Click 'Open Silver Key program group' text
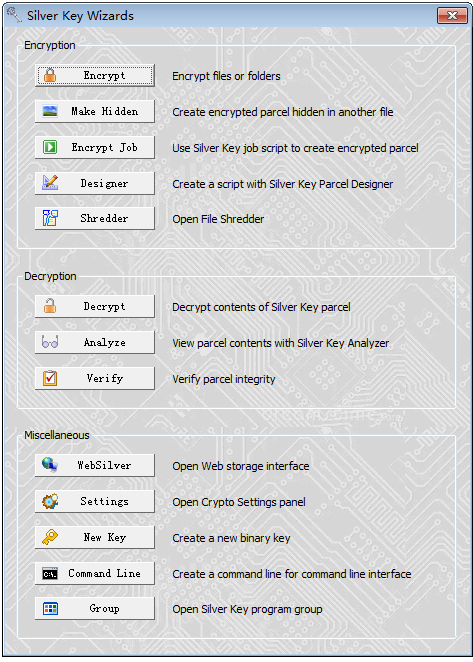473x662 pixels. click(247, 609)
